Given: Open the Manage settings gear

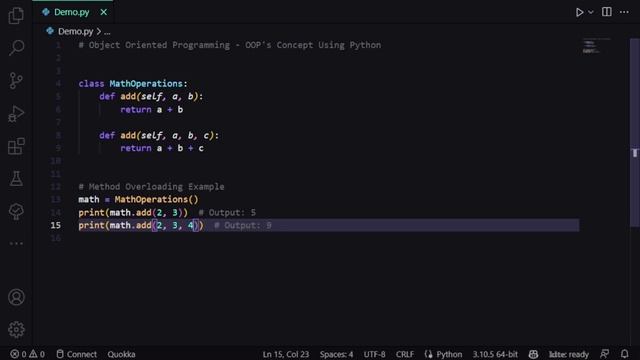Looking at the screenshot, I should point(16,329).
